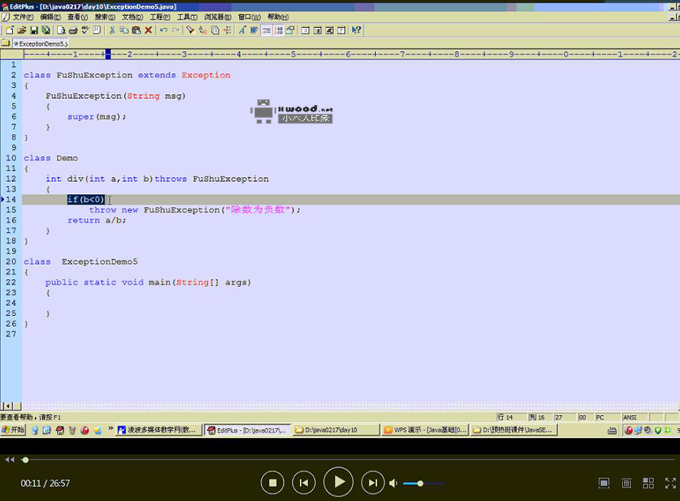The width and height of the screenshot is (680, 501).
Task: Click 'class FuShuException extends Exception' line
Action: (127, 75)
